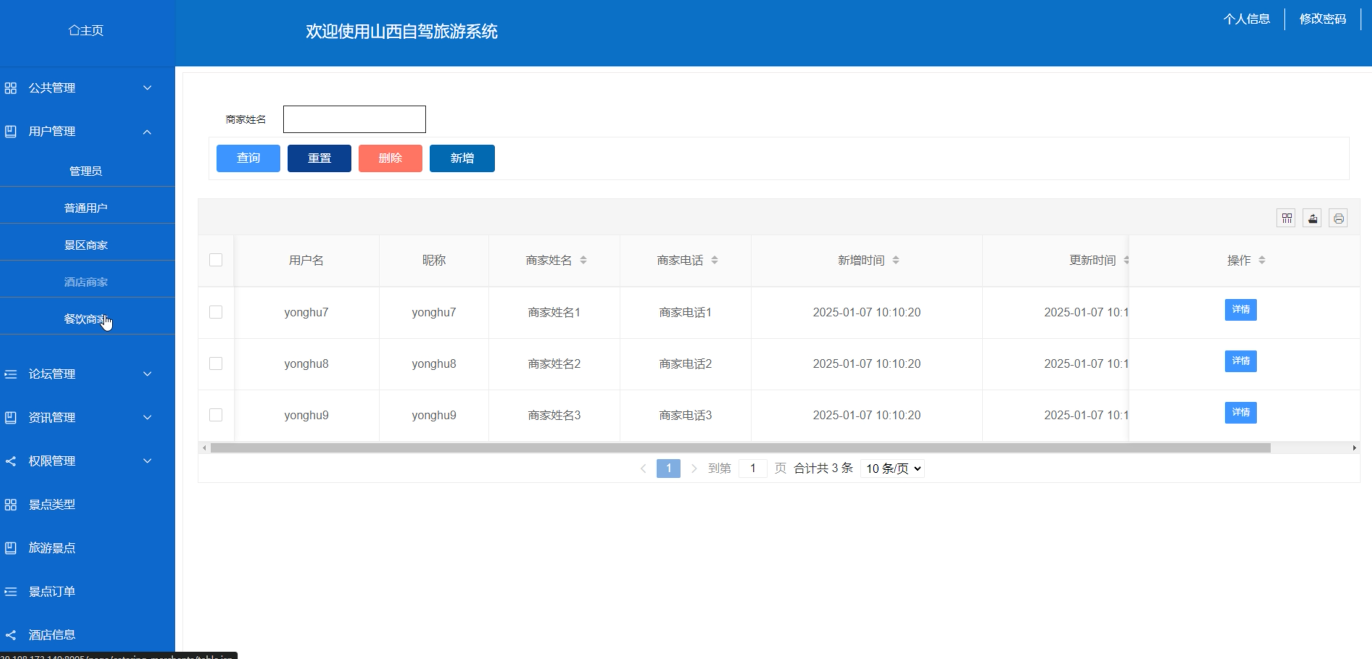Click the 昵称 column header
1372x659 pixels.
434,260
